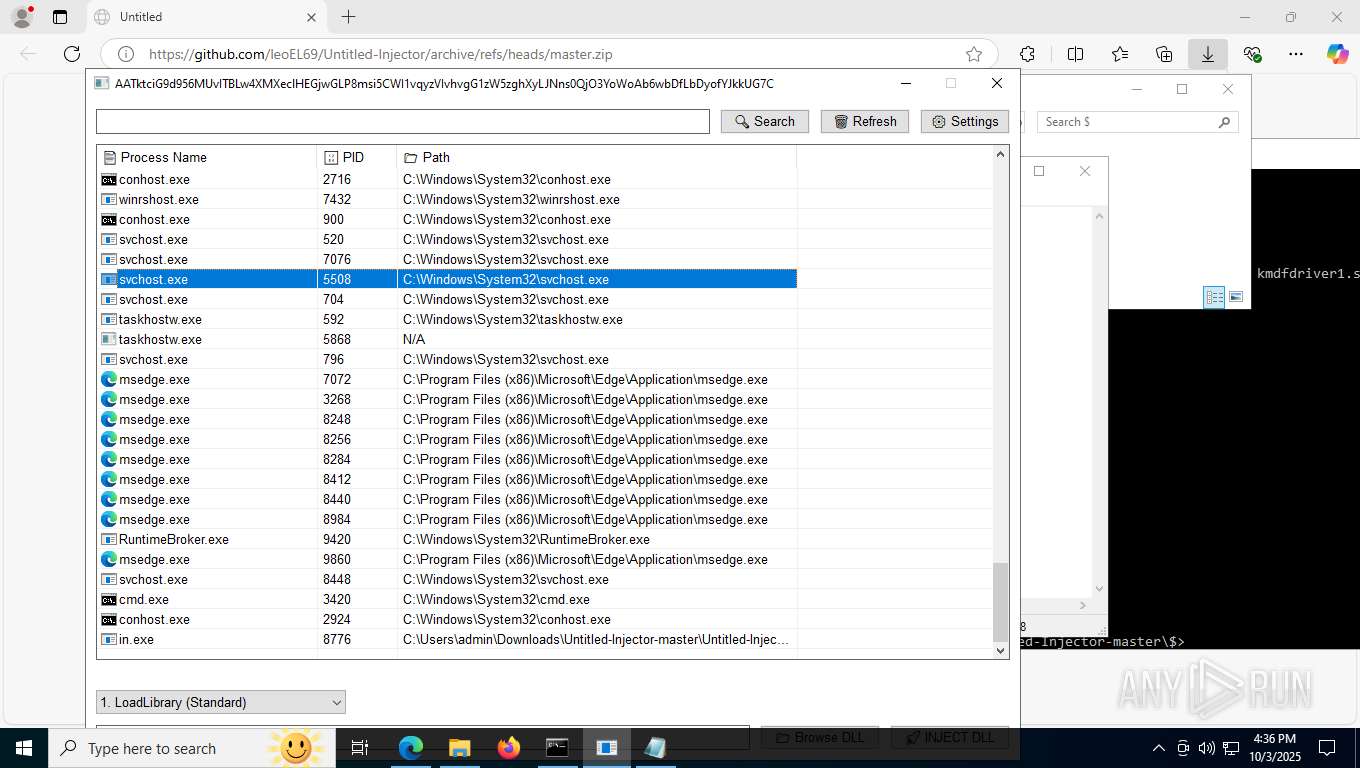Click Edge icon of msedge.exe PID 8440

[x=109, y=499]
